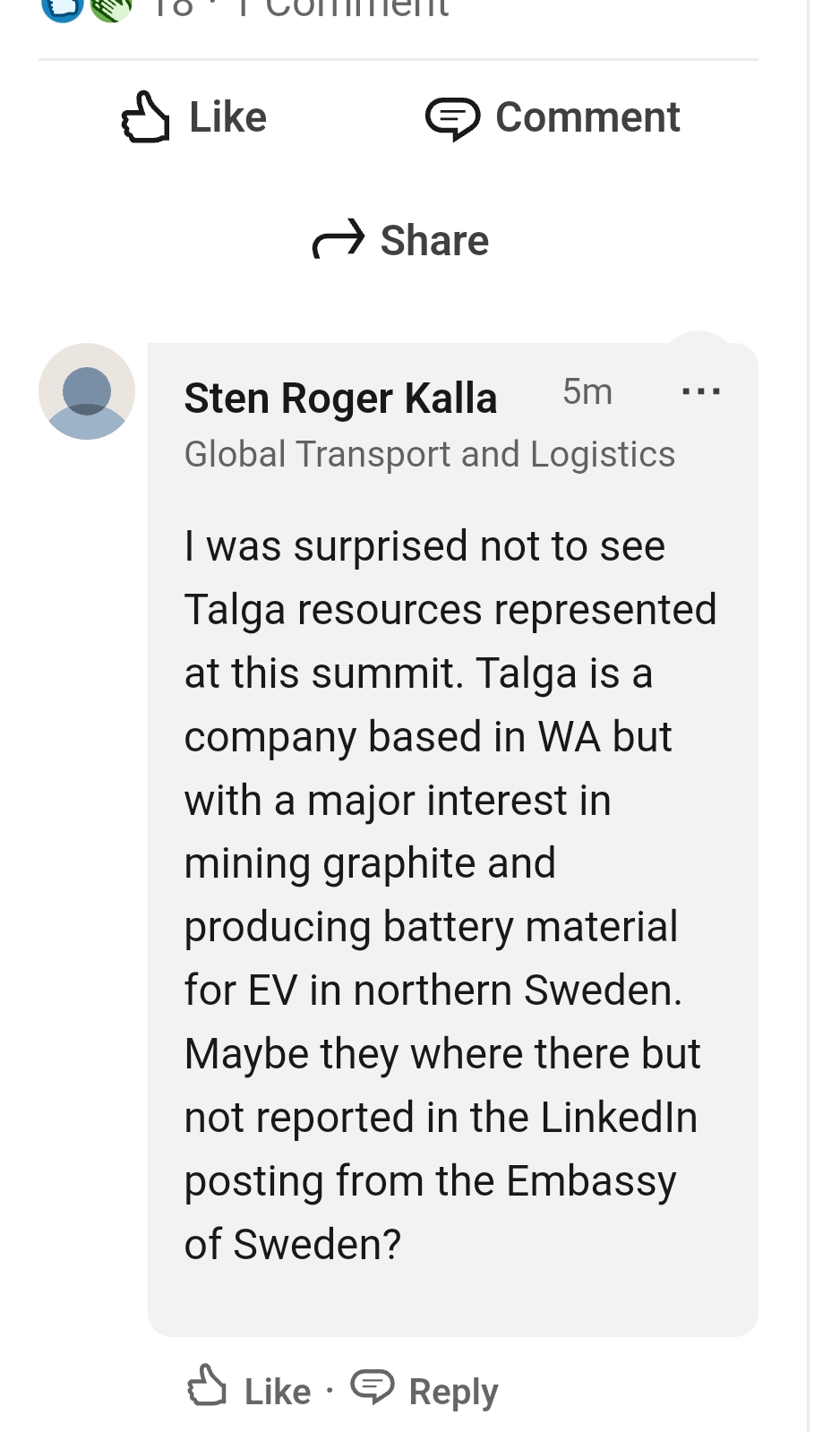Tap the blue like reaction icon
840x1432 pixels.
tap(63, 7)
